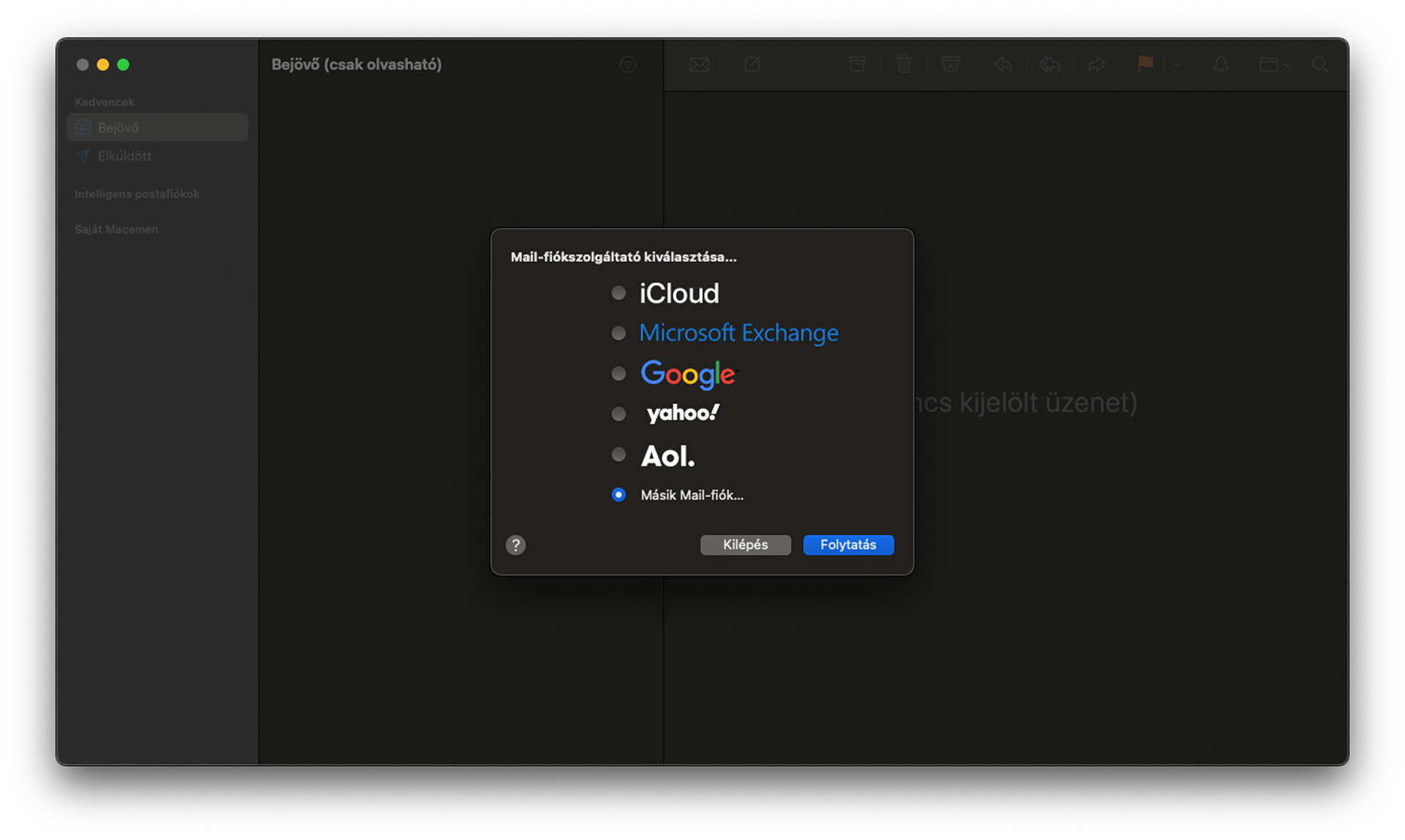The image size is (1405, 840).
Task: Pick the Yahoo account radio button
Action: (x=618, y=414)
